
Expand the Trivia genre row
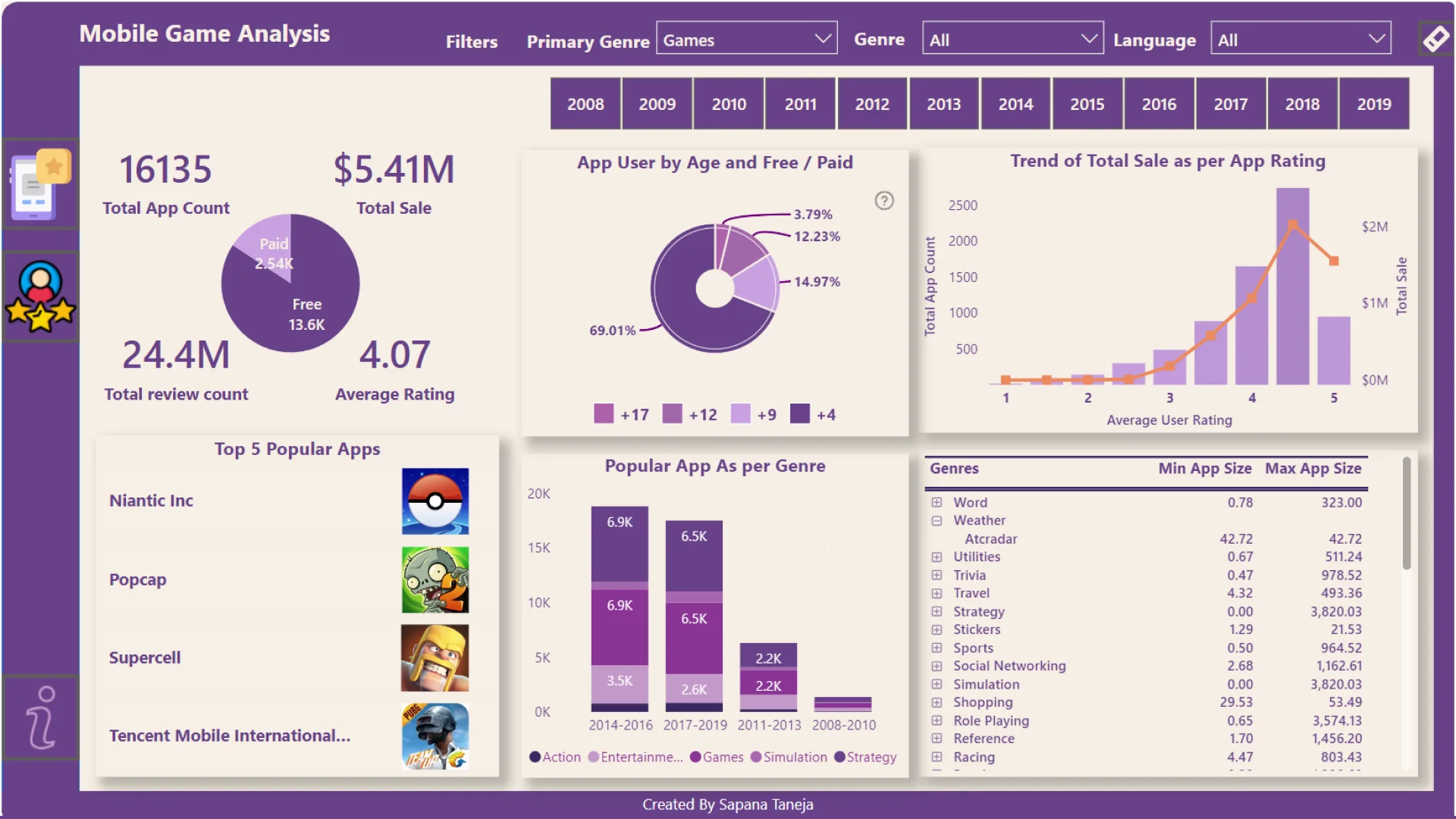pos(937,576)
